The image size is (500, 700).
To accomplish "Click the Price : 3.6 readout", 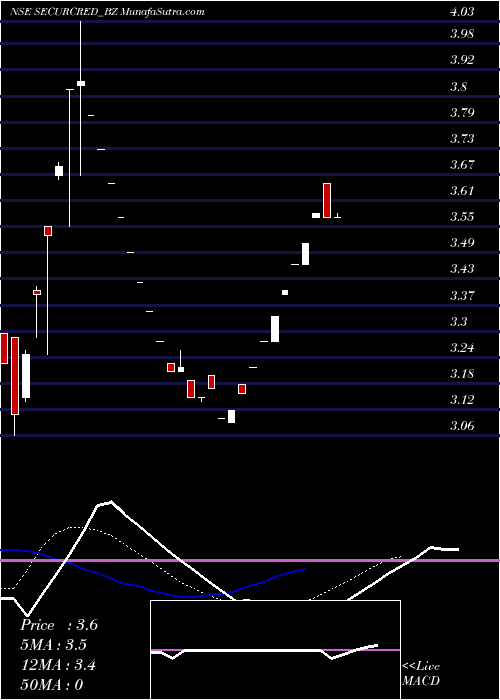I will [x=59, y=625].
